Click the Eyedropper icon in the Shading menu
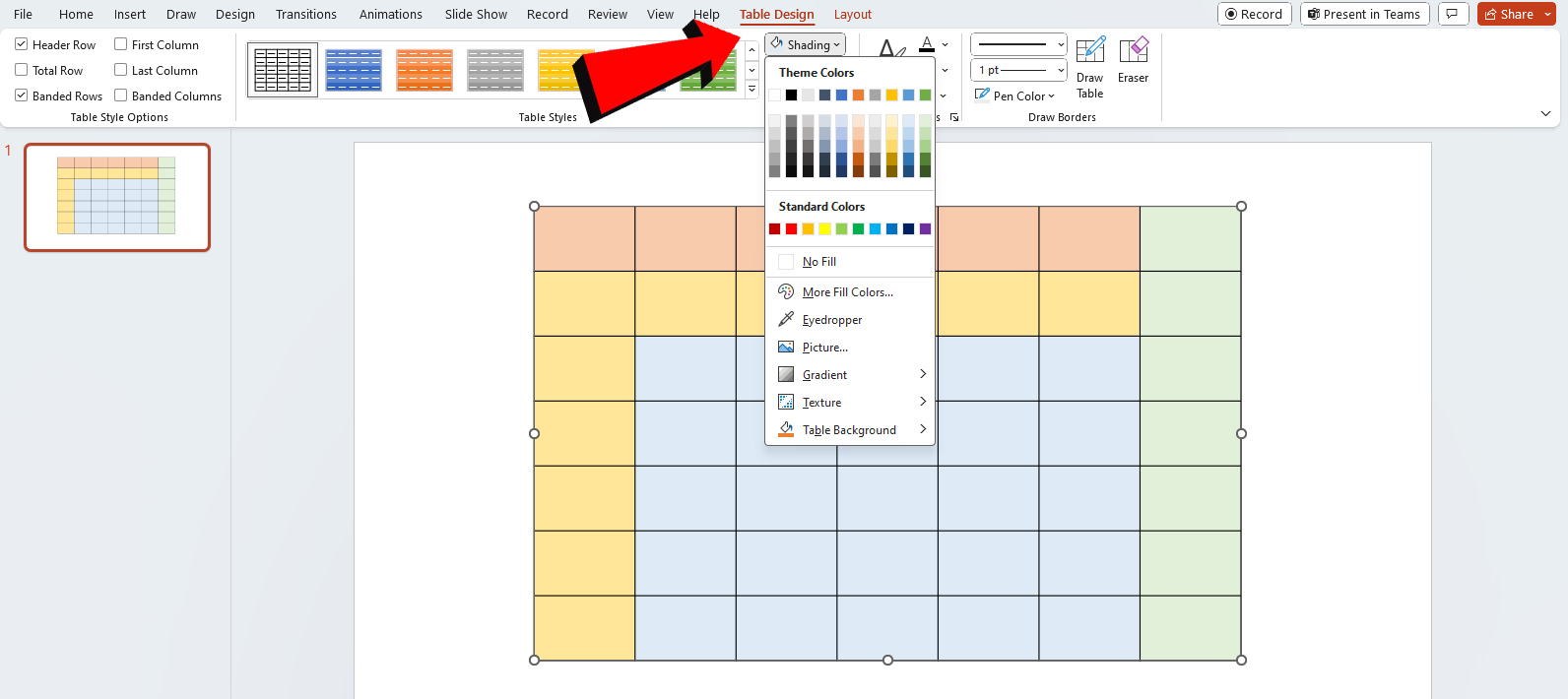This screenshot has width=1568, height=699. tap(786, 319)
